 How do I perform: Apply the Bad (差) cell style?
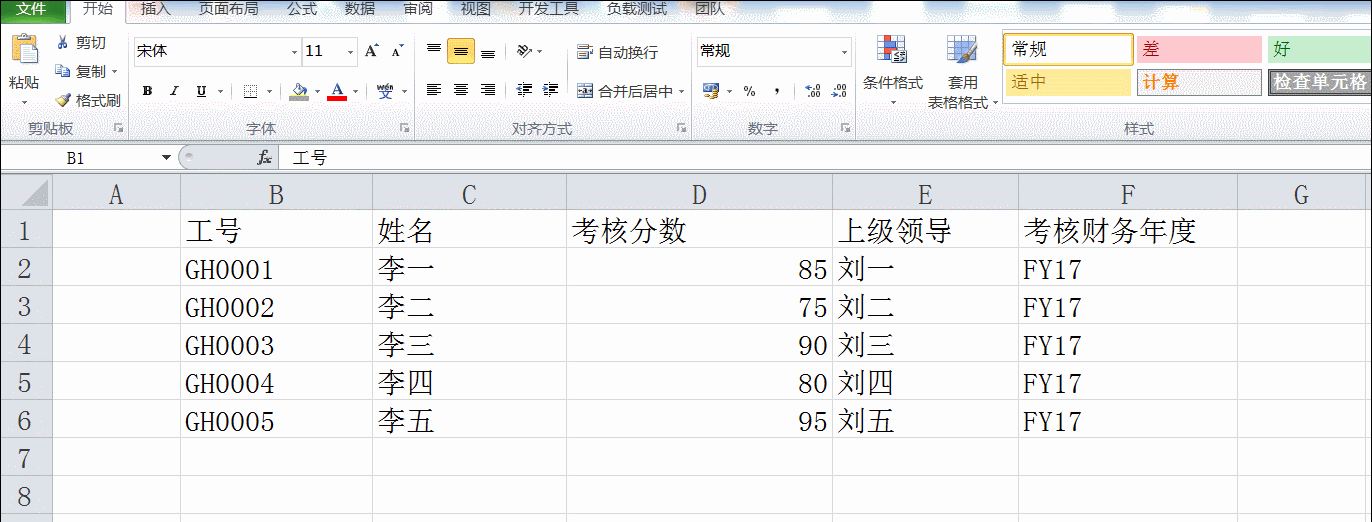pyautogui.click(x=1199, y=49)
